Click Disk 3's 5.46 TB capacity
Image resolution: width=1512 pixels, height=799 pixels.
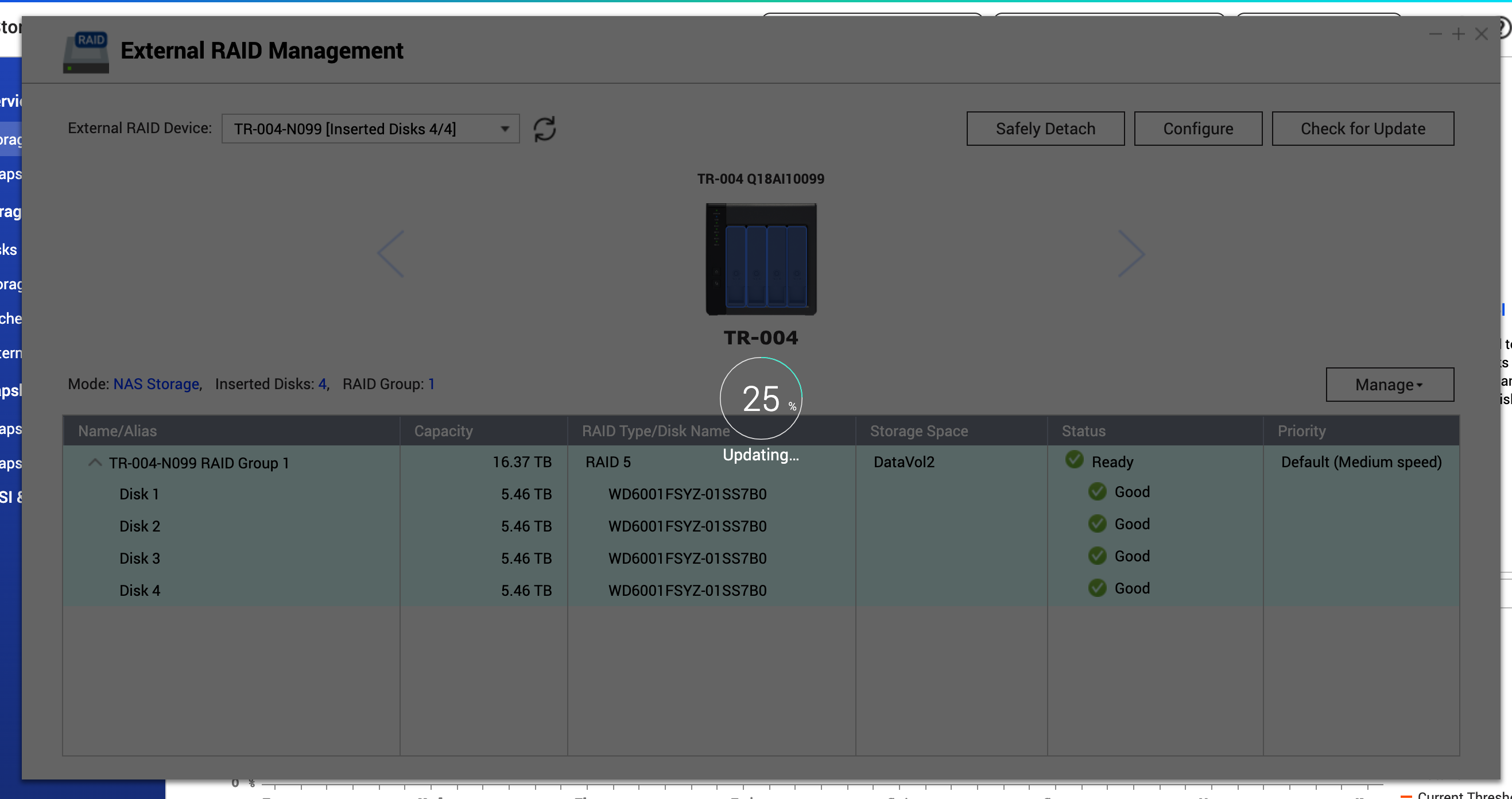coord(526,558)
